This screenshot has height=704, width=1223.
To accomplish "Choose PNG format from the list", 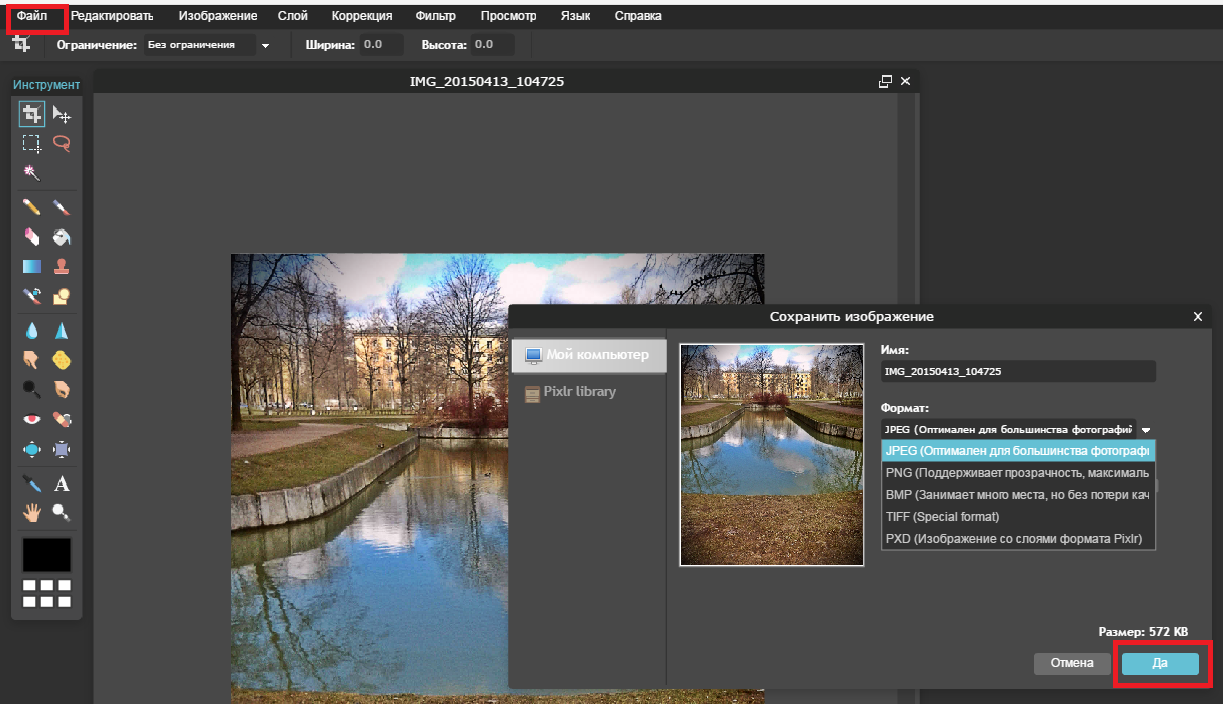I will [x=1018, y=472].
